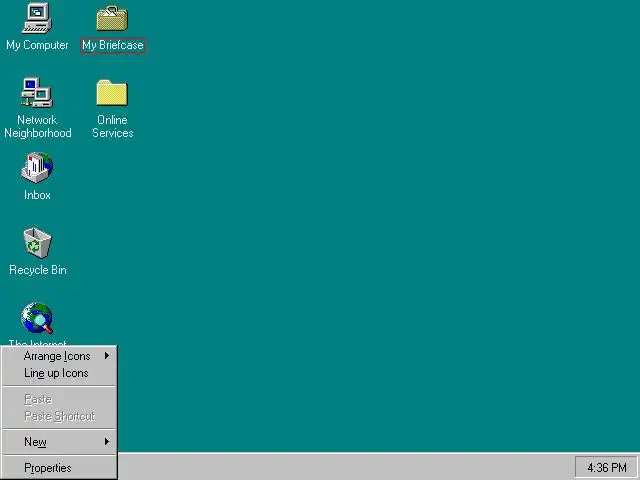Select the Online Services folder icon
The image size is (640, 480).
(112, 93)
